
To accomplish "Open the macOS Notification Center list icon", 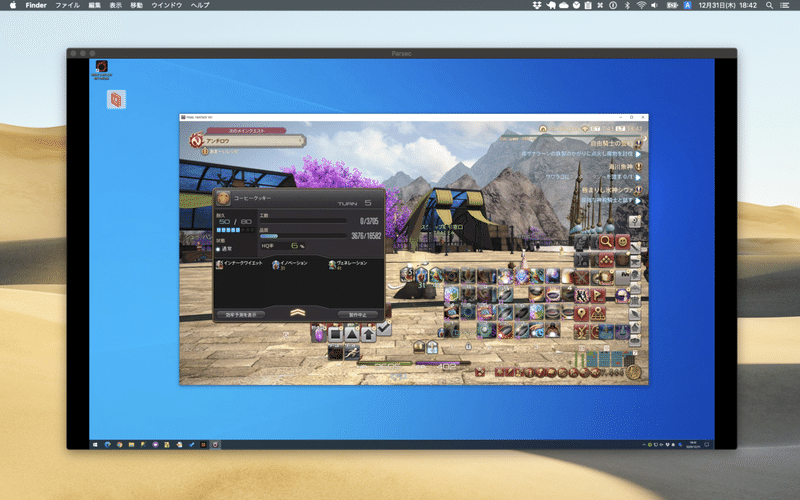I will pos(784,5).
